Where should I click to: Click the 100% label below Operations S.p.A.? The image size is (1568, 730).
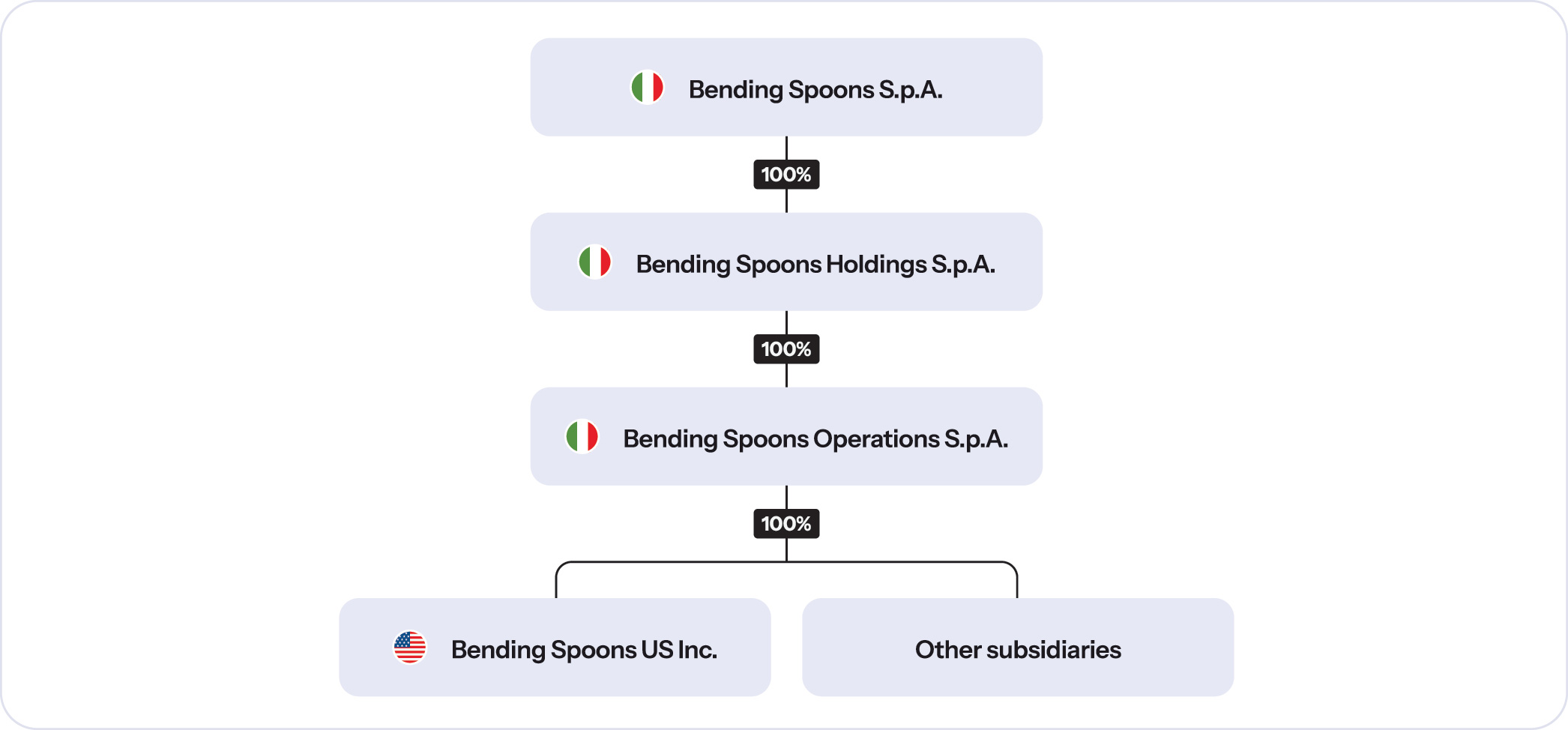coord(786,524)
